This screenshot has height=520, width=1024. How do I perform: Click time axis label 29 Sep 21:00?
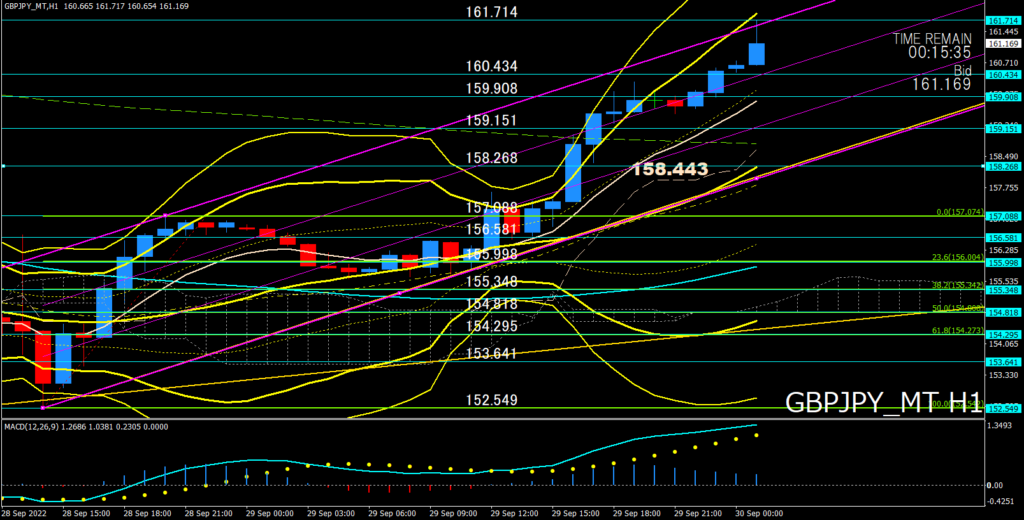[x=697, y=513]
